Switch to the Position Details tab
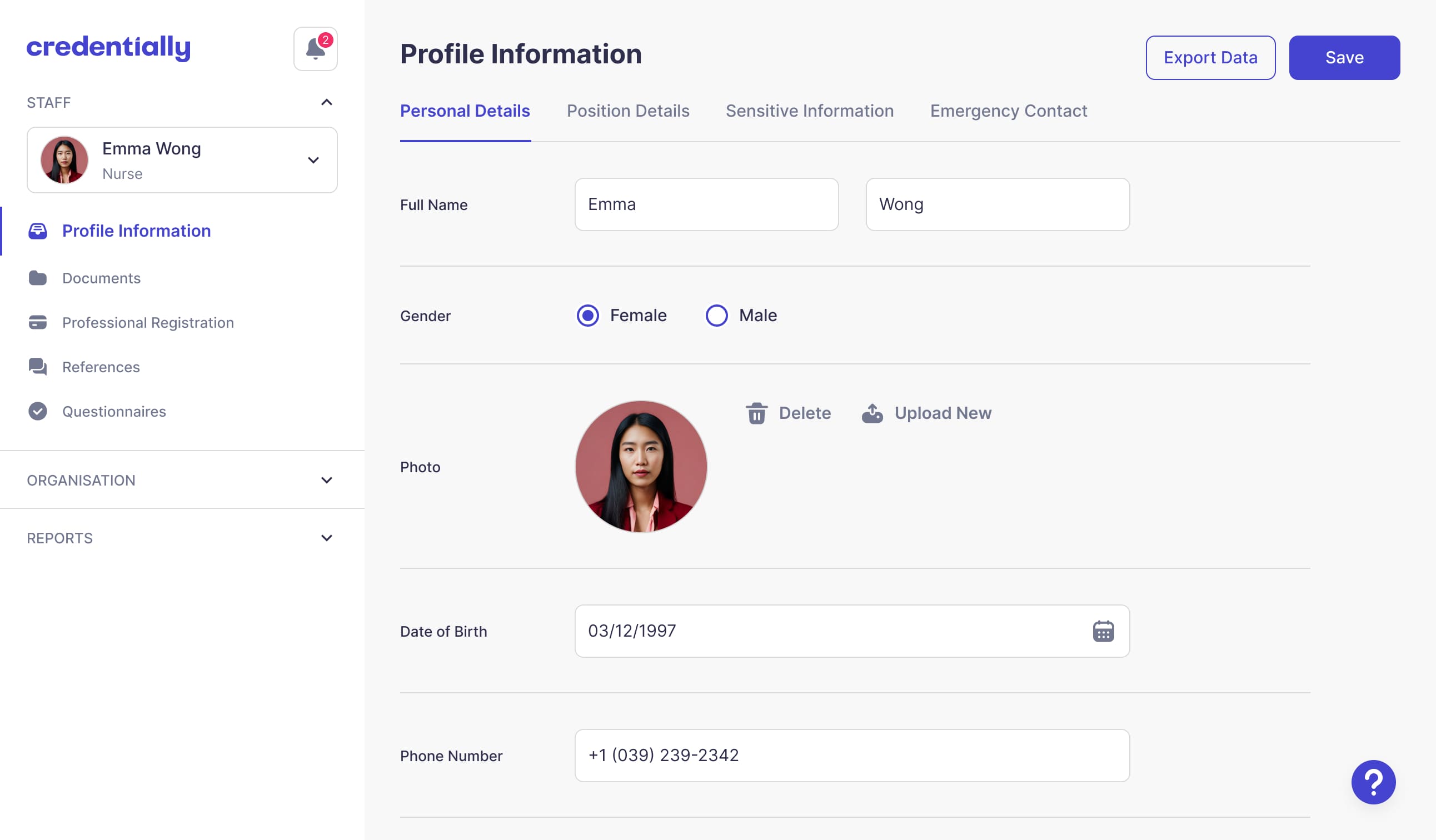The width and height of the screenshot is (1436, 840). click(x=627, y=111)
